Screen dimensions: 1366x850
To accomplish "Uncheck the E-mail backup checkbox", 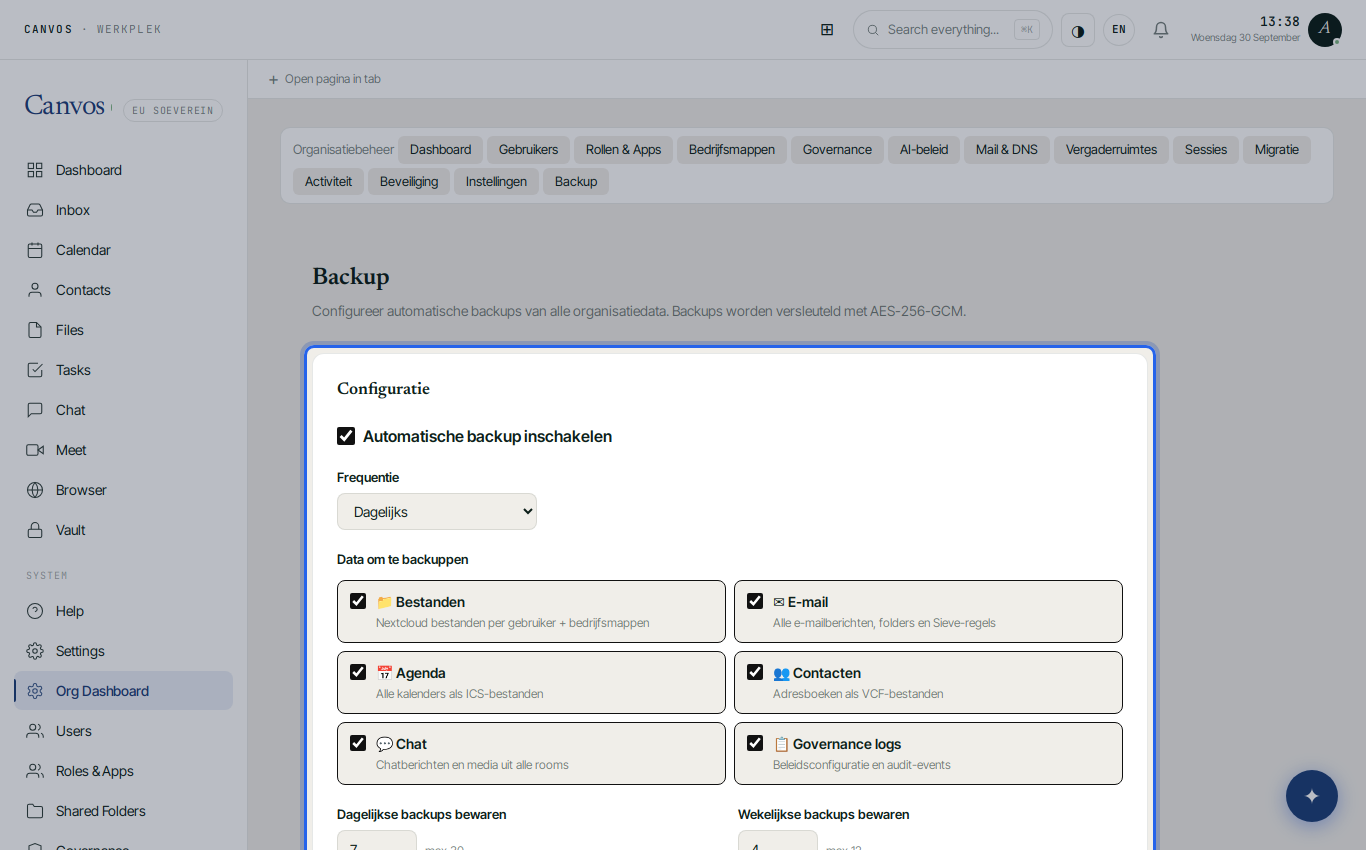I will pyautogui.click(x=755, y=601).
